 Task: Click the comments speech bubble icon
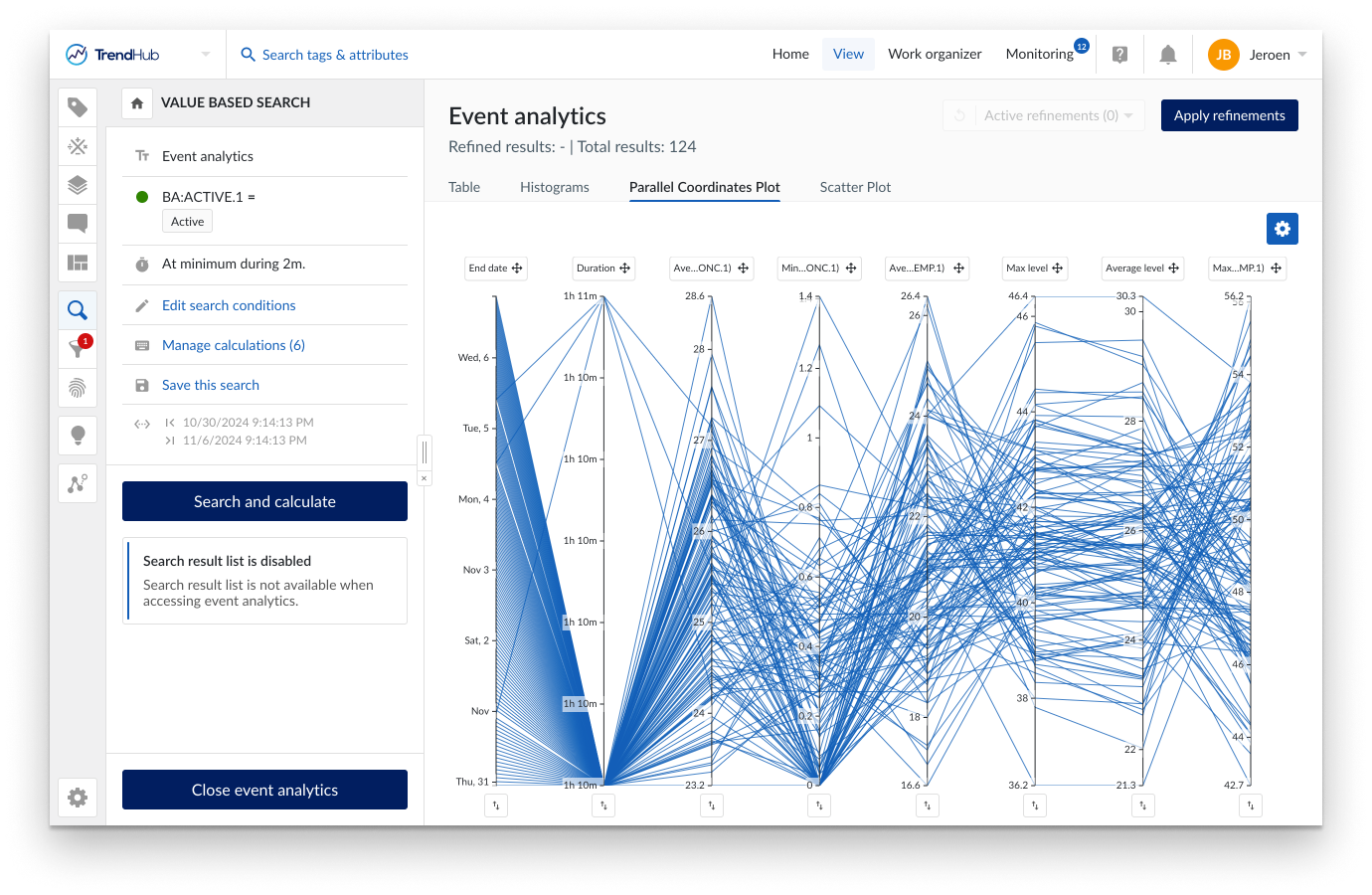pos(78,224)
